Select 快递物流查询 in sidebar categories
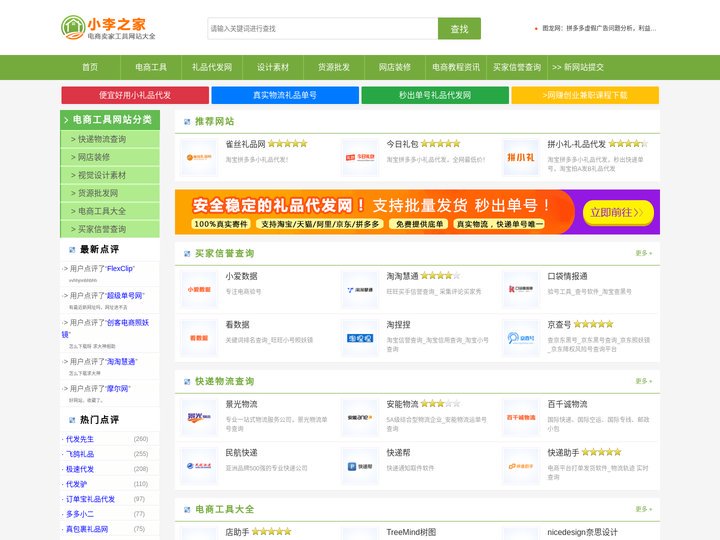 click(110, 139)
